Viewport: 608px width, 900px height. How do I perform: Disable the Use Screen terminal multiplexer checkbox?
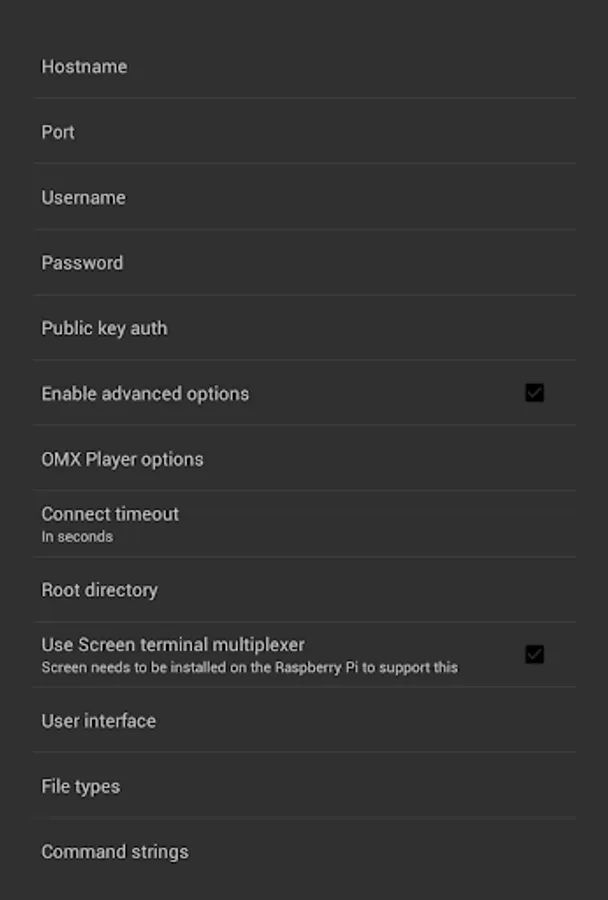[534, 655]
